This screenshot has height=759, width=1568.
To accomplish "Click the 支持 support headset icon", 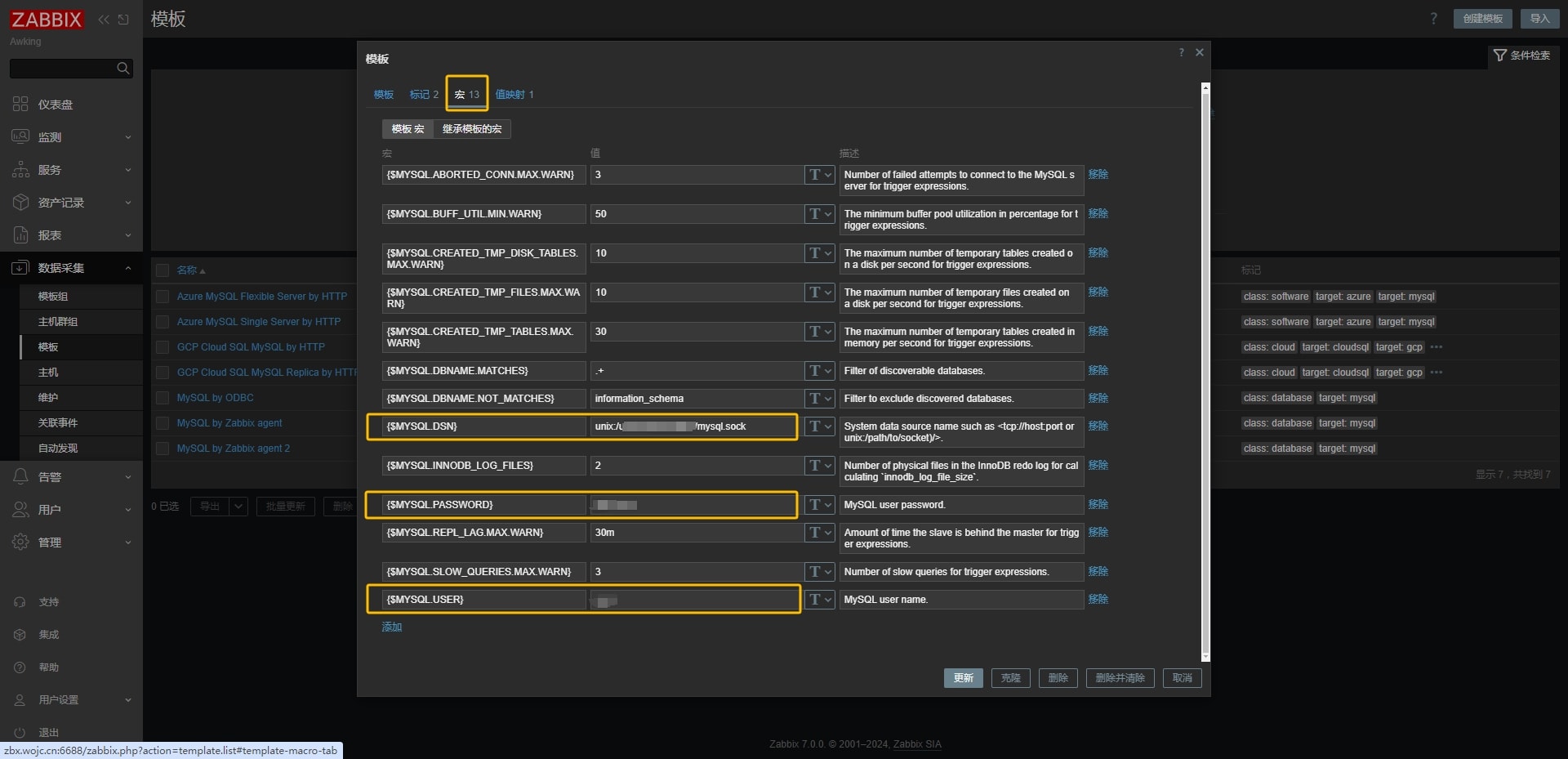I will pos(20,602).
